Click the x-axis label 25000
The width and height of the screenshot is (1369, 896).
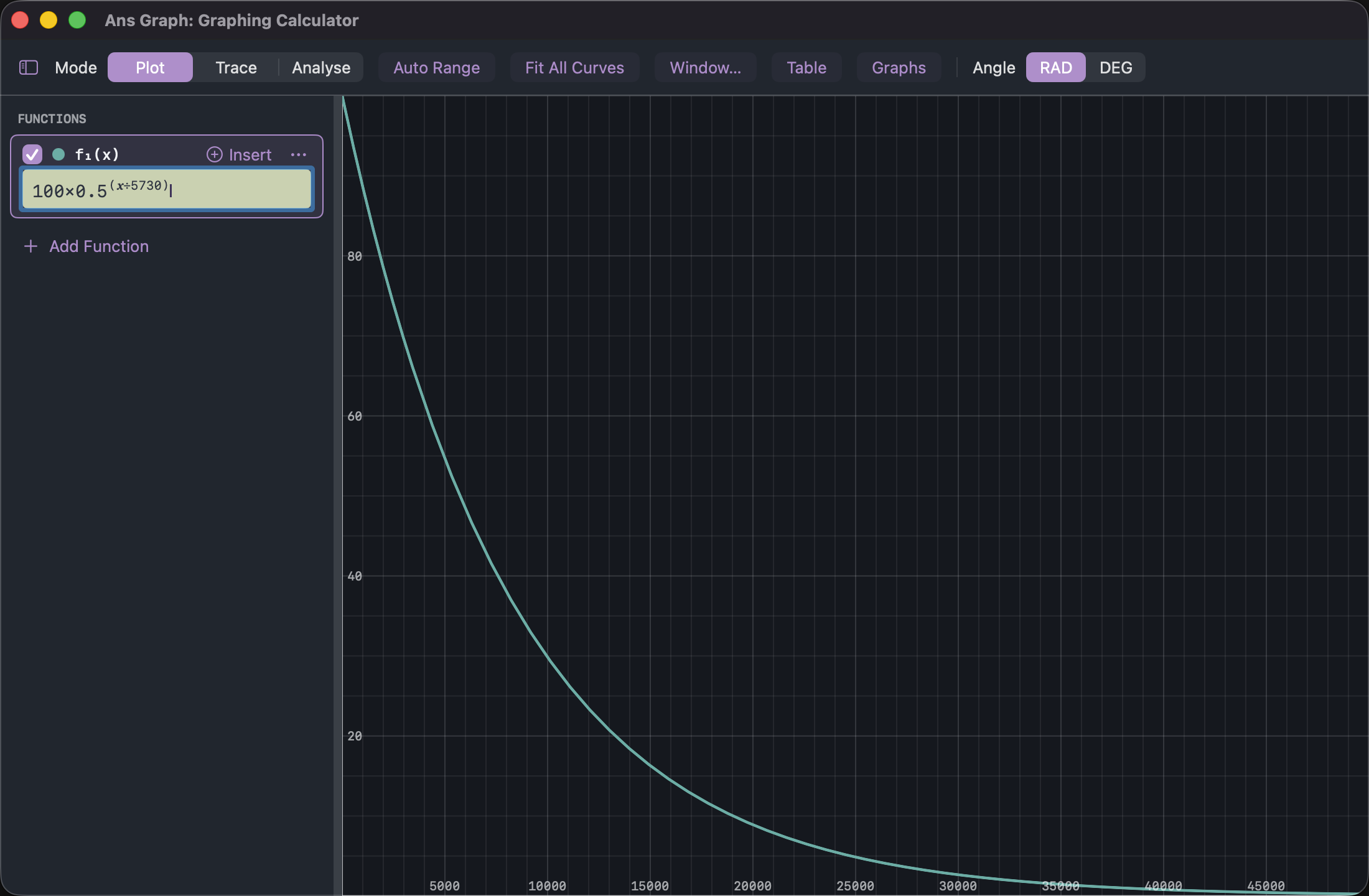856,885
